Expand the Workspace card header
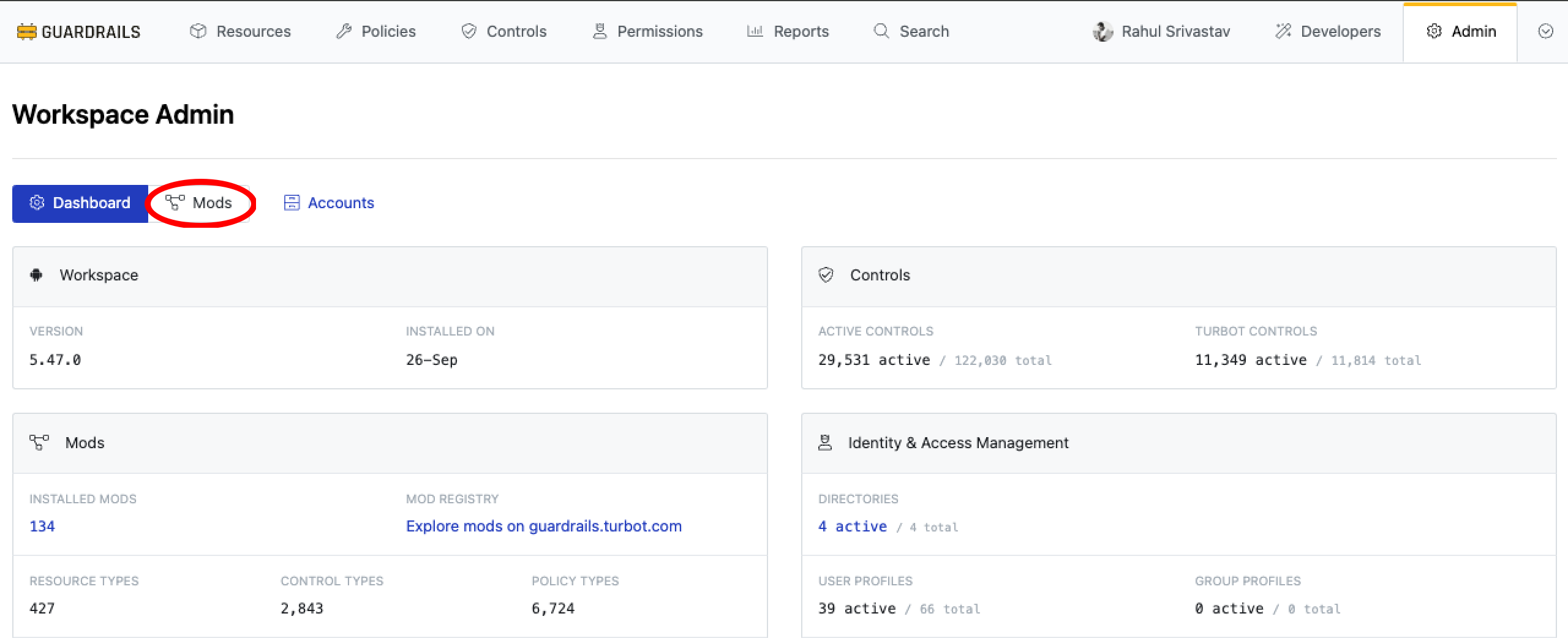 click(x=99, y=275)
